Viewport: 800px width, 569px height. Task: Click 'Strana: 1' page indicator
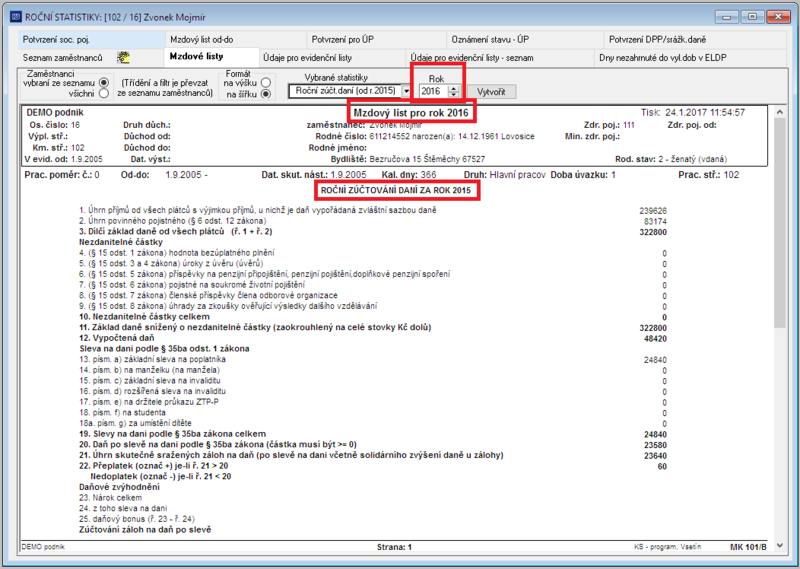tap(394, 547)
